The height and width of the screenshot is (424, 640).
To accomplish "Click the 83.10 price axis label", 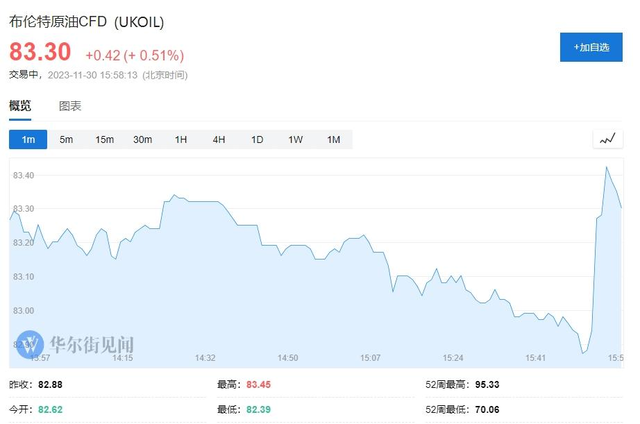I will pyautogui.click(x=24, y=277).
